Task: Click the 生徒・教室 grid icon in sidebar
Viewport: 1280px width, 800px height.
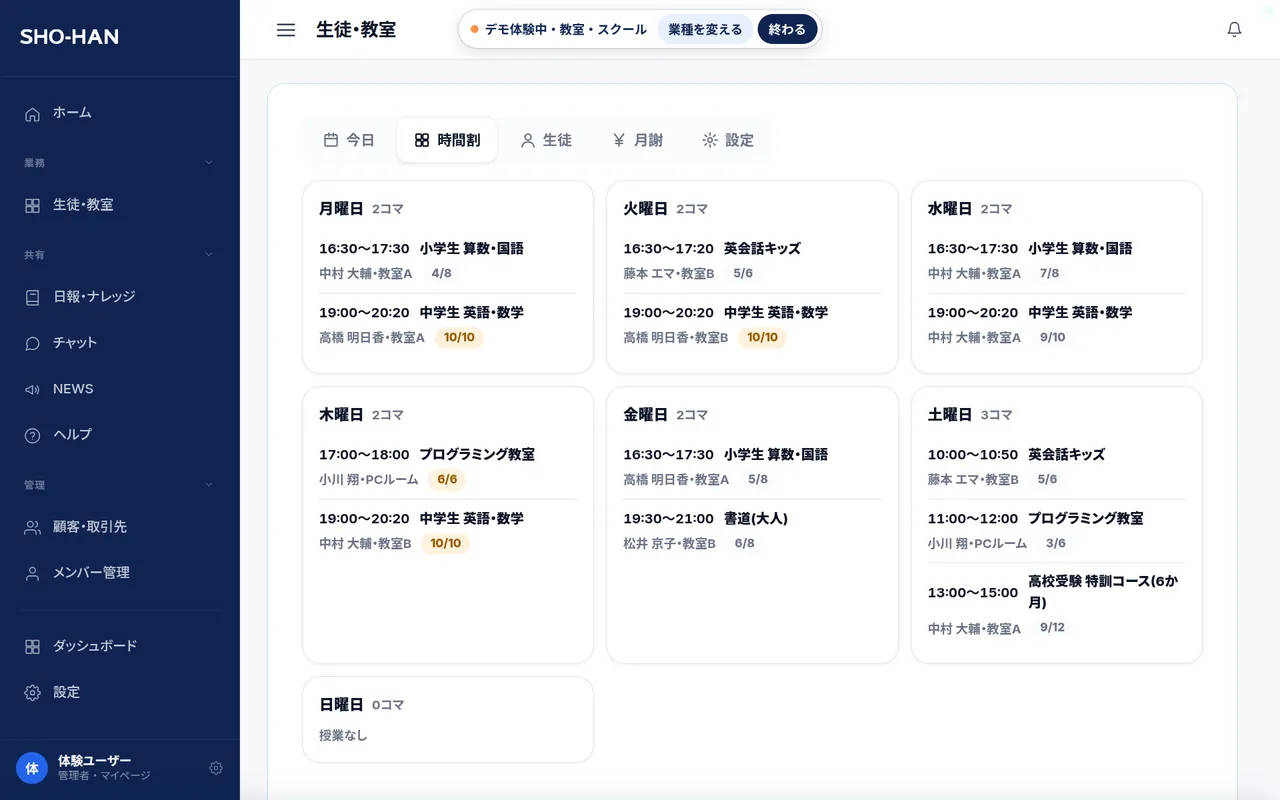Action: [33, 205]
